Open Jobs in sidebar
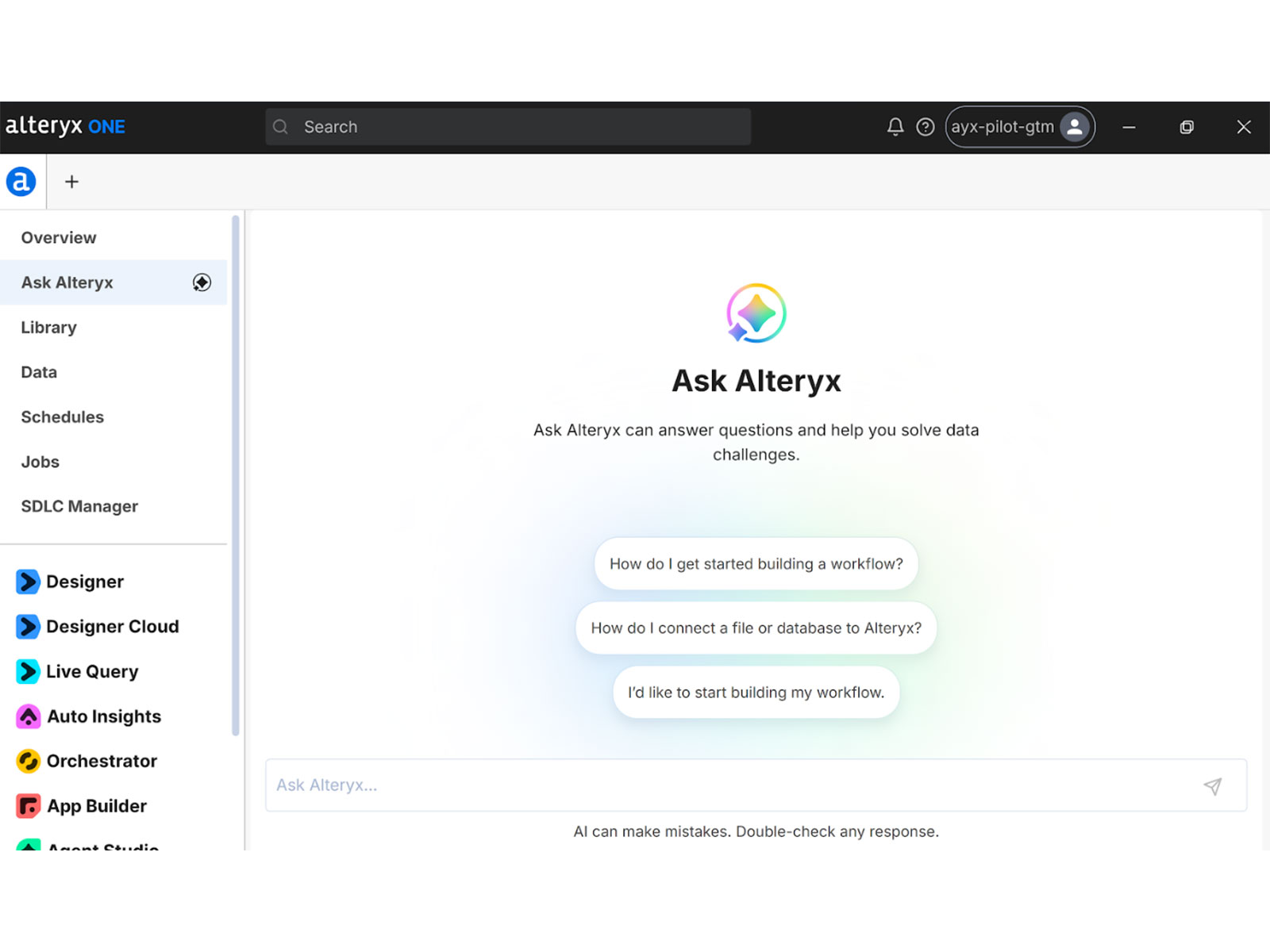The height and width of the screenshot is (952, 1270). [x=114, y=462]
